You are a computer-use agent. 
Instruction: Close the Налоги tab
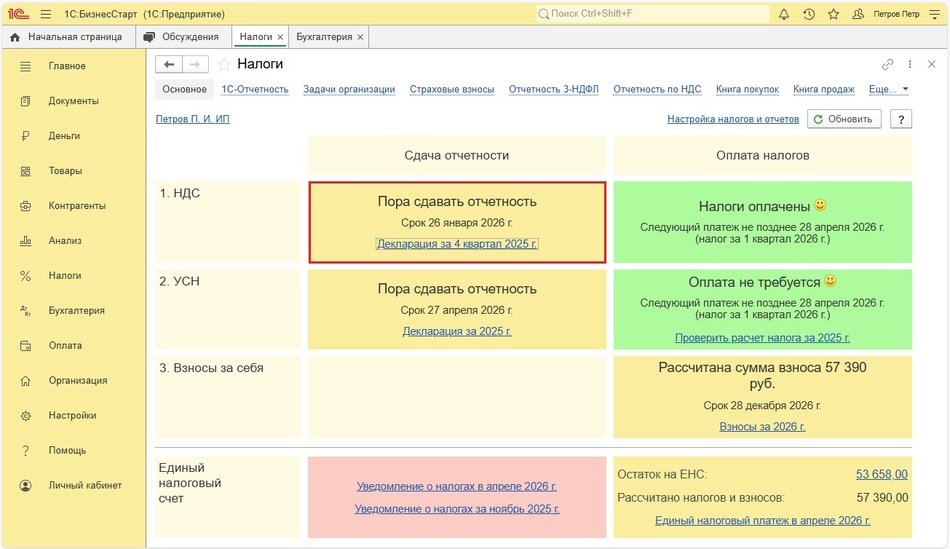point(280,37)
